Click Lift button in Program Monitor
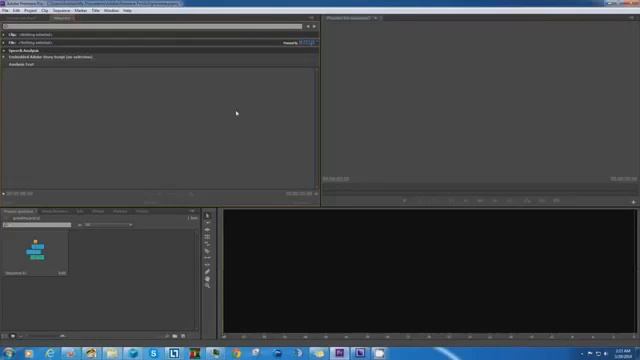The image size is (640, 360). click(527, 201)
